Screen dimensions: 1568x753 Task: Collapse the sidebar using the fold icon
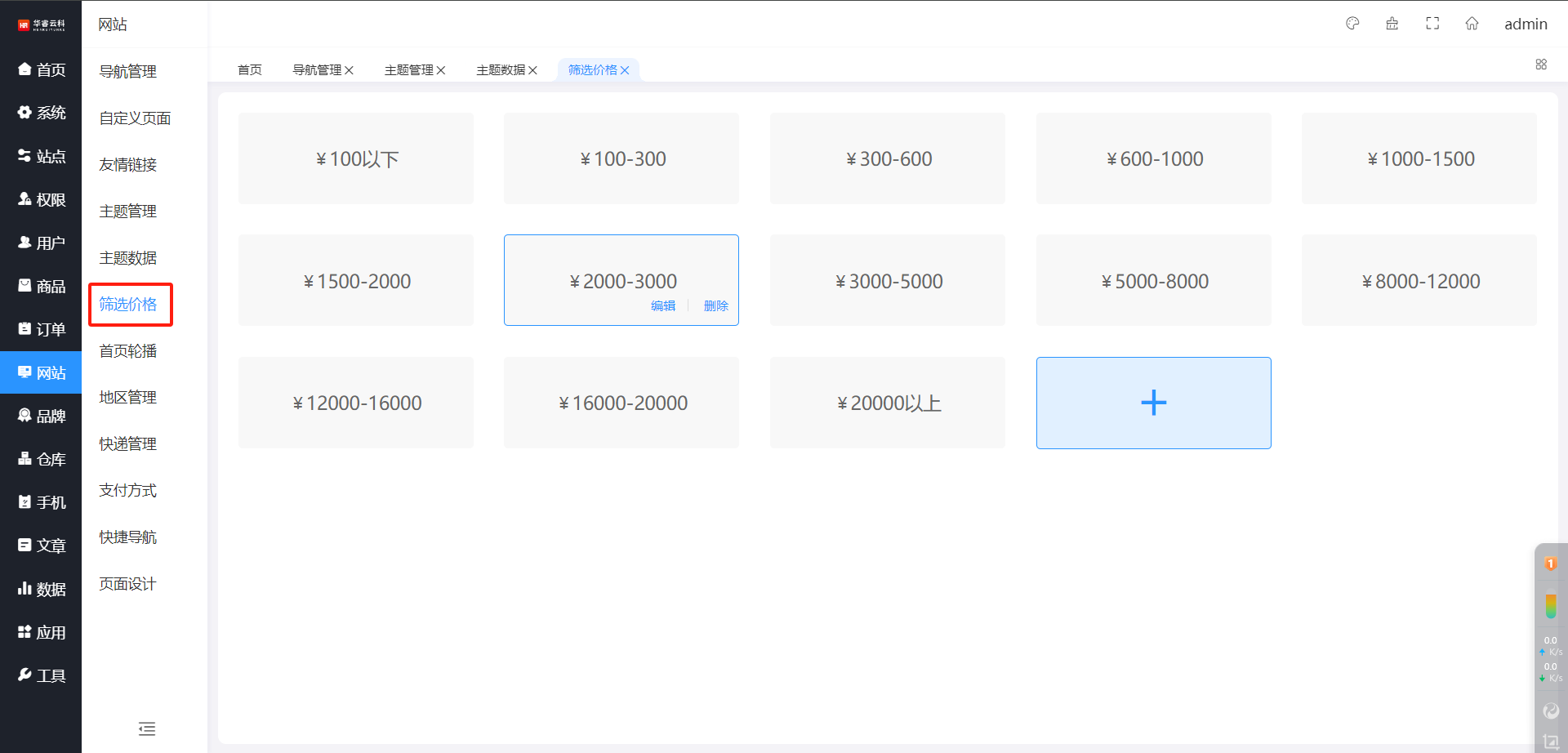147,728
